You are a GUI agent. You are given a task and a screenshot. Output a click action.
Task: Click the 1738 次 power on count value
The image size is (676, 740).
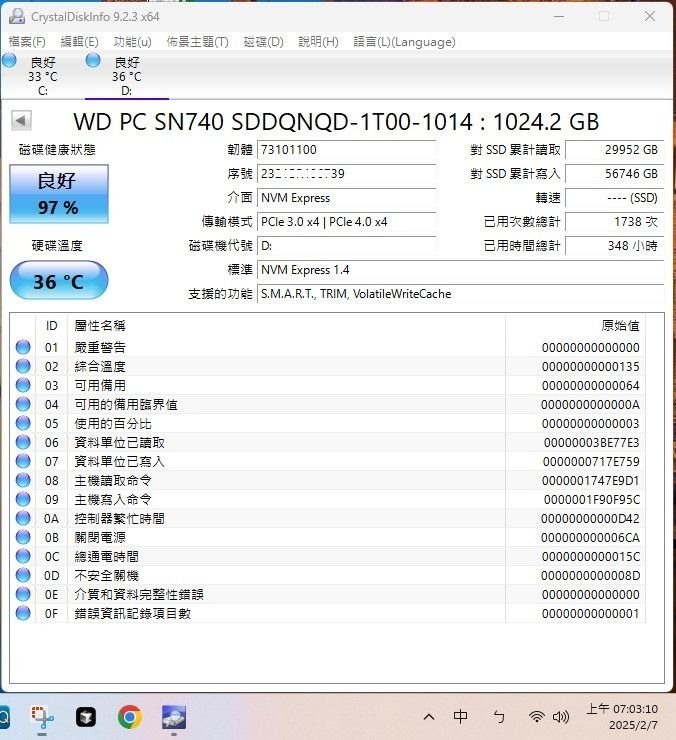coord(614,222)
